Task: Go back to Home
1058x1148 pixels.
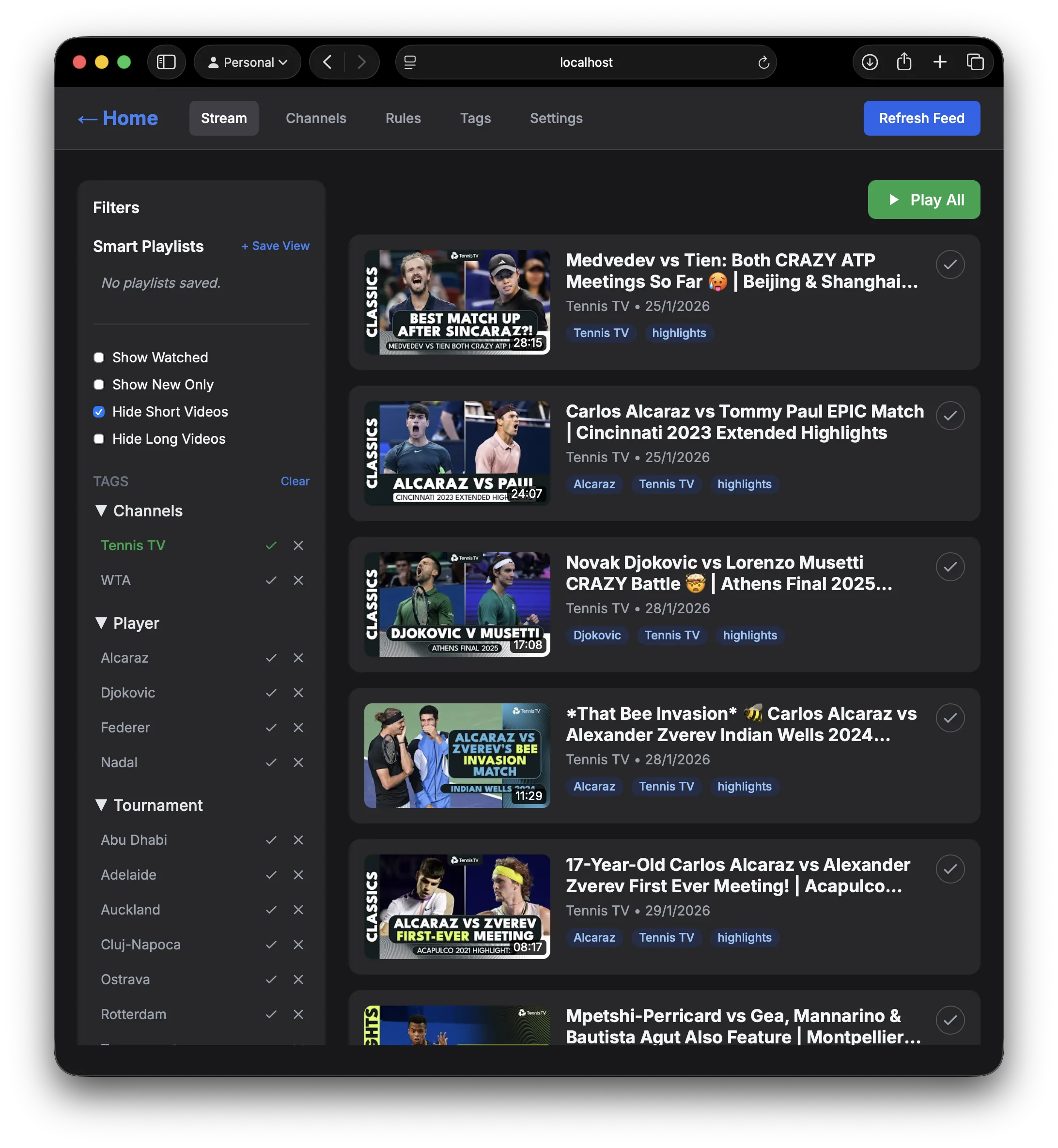Action: click(118, 118)
